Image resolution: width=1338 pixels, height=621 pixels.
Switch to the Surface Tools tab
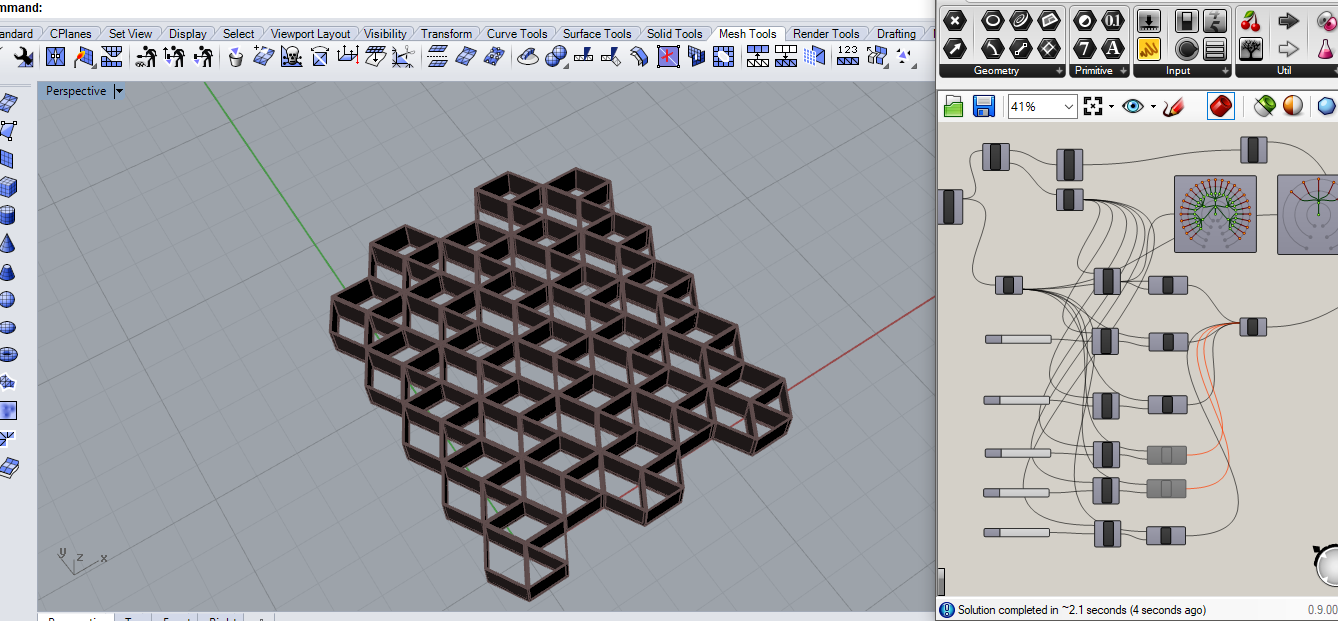[x=597, y=34]
